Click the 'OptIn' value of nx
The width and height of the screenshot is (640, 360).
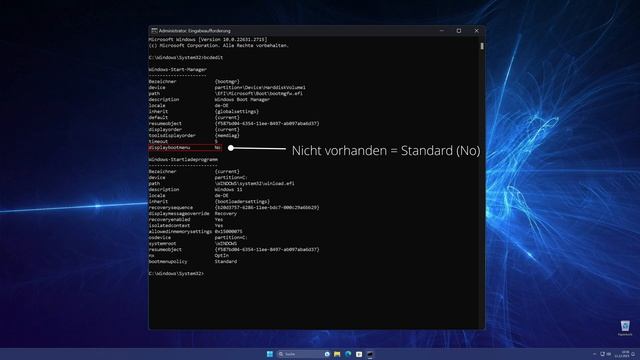(x=222, y=256)
